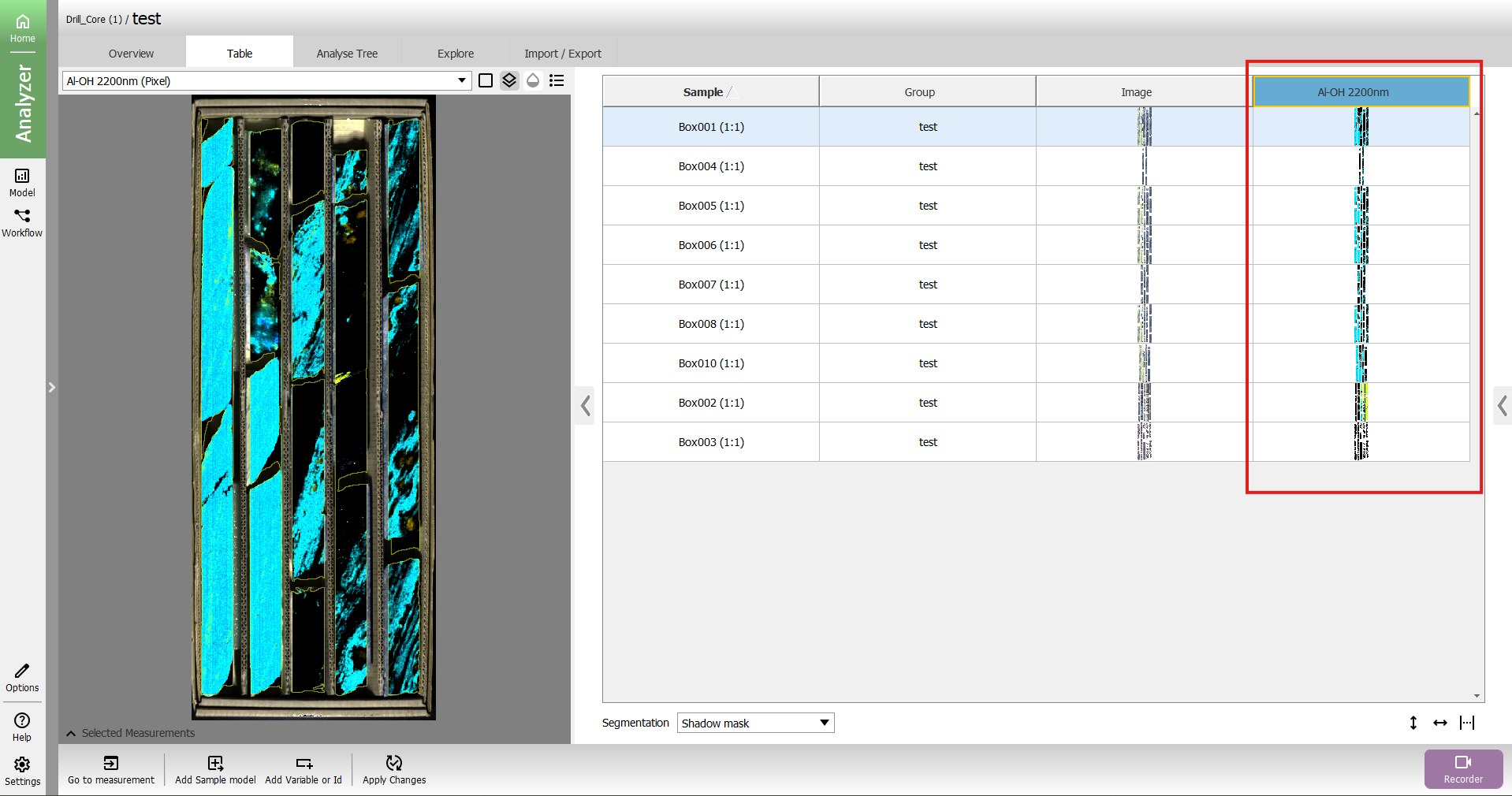This screenshot has width=1512, height=796.
Task: Toggle the square frame view icon
Action: (x=486, y=80)
